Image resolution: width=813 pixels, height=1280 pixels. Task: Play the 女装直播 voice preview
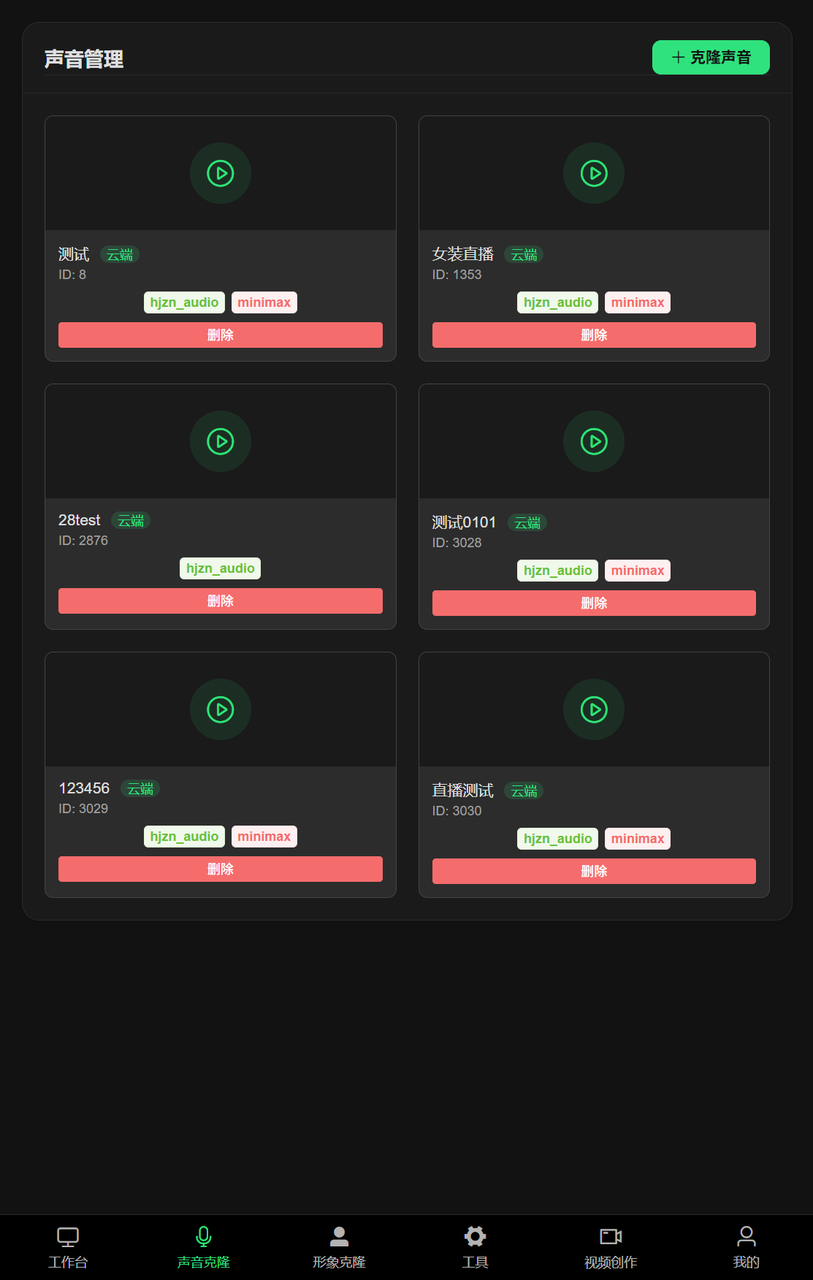[594, 173]
